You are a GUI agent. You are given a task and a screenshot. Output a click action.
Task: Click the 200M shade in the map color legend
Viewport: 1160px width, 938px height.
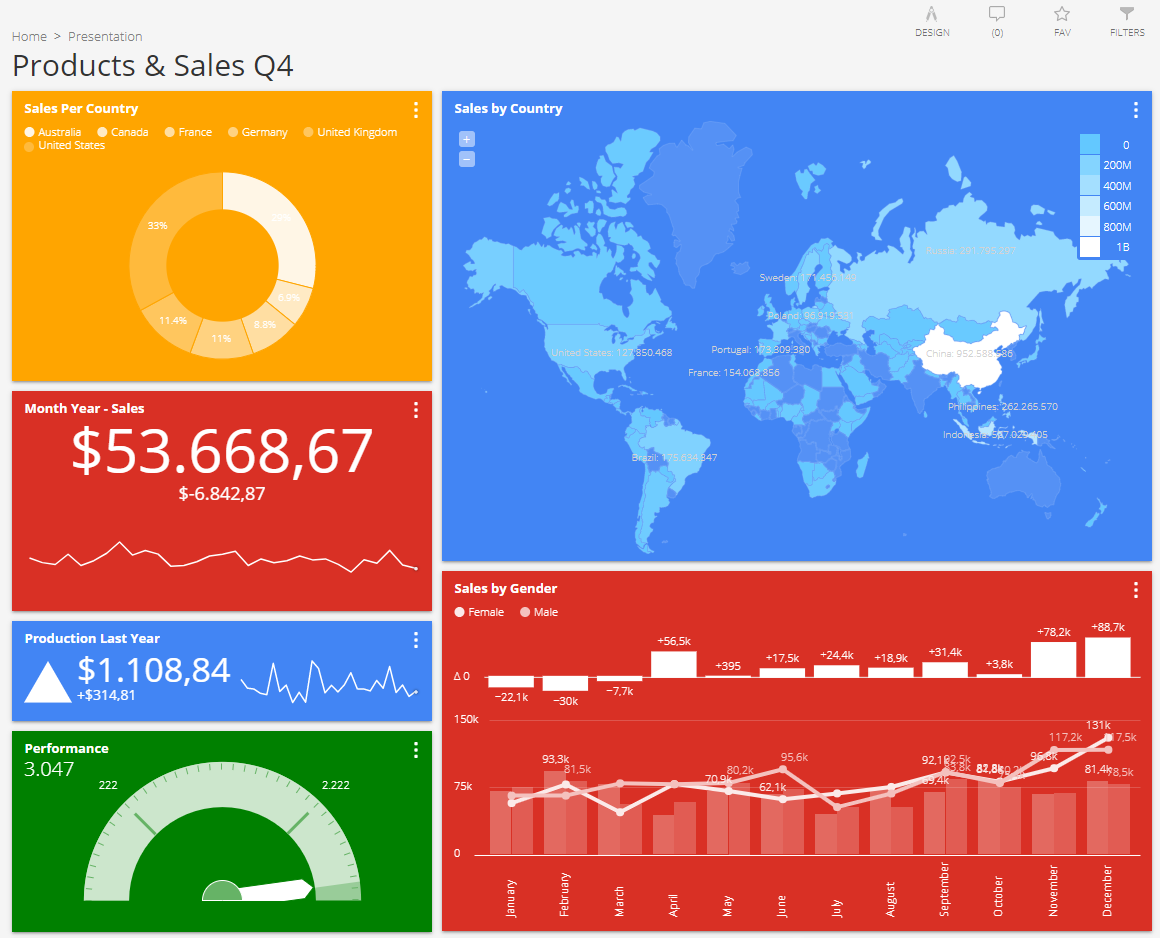(x=1089, y=165)
